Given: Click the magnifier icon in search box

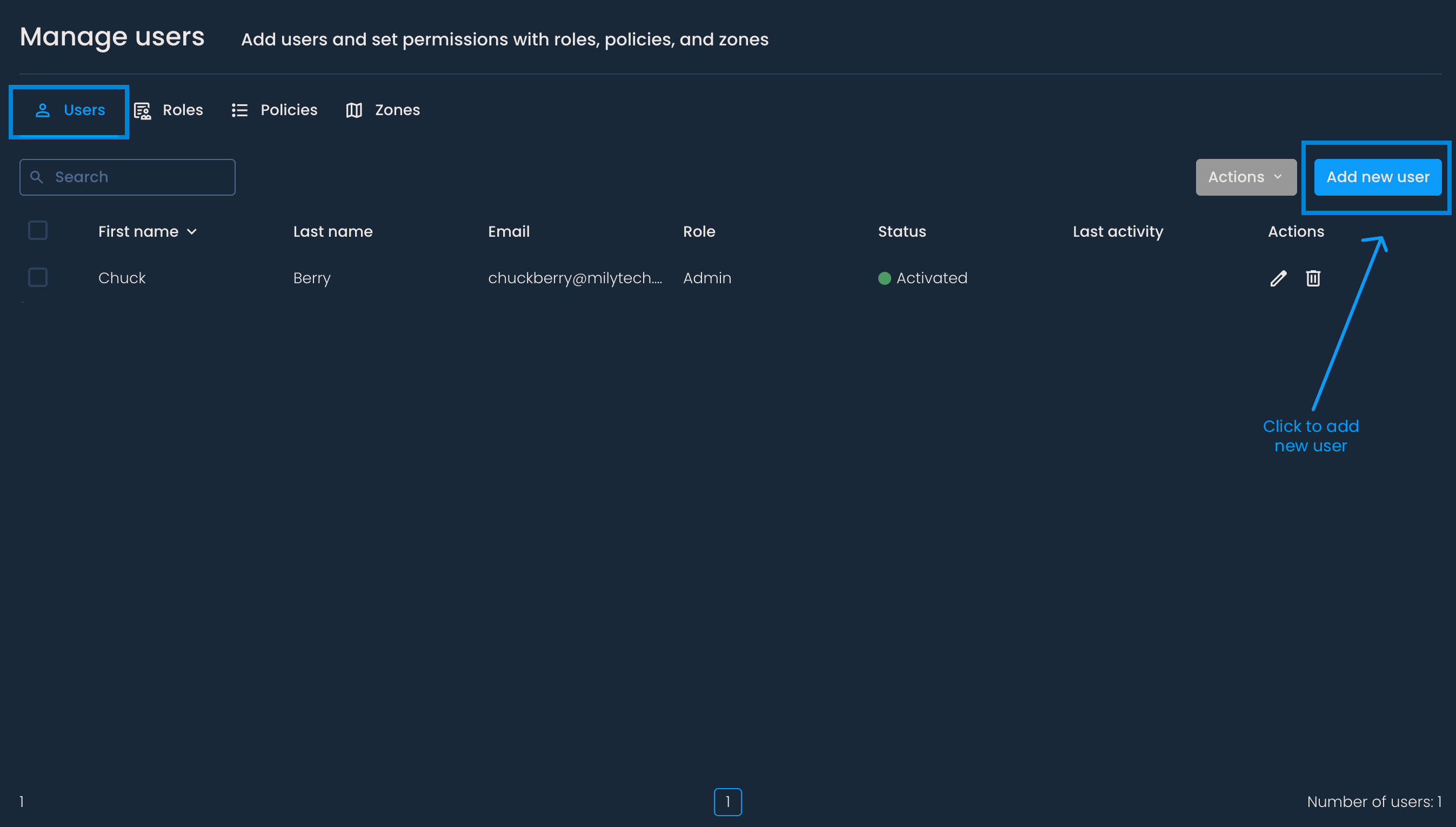Looking at the screenshot, I should 37,177.
